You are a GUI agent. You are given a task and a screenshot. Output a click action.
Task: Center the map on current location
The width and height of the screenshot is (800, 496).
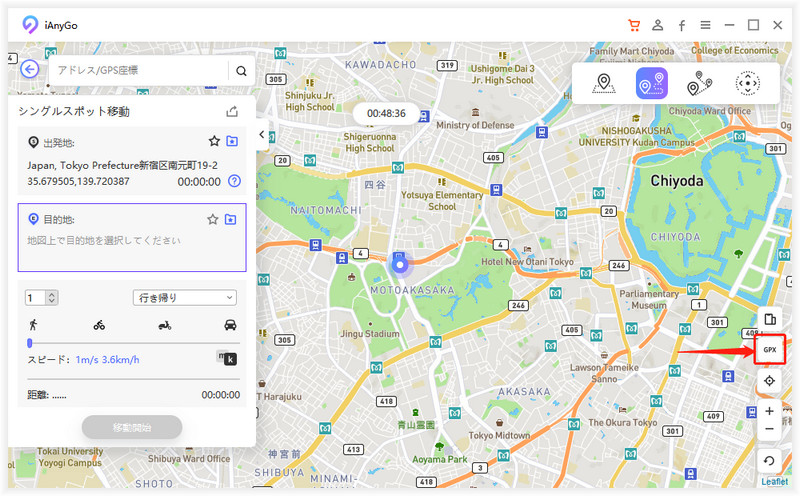769,381
